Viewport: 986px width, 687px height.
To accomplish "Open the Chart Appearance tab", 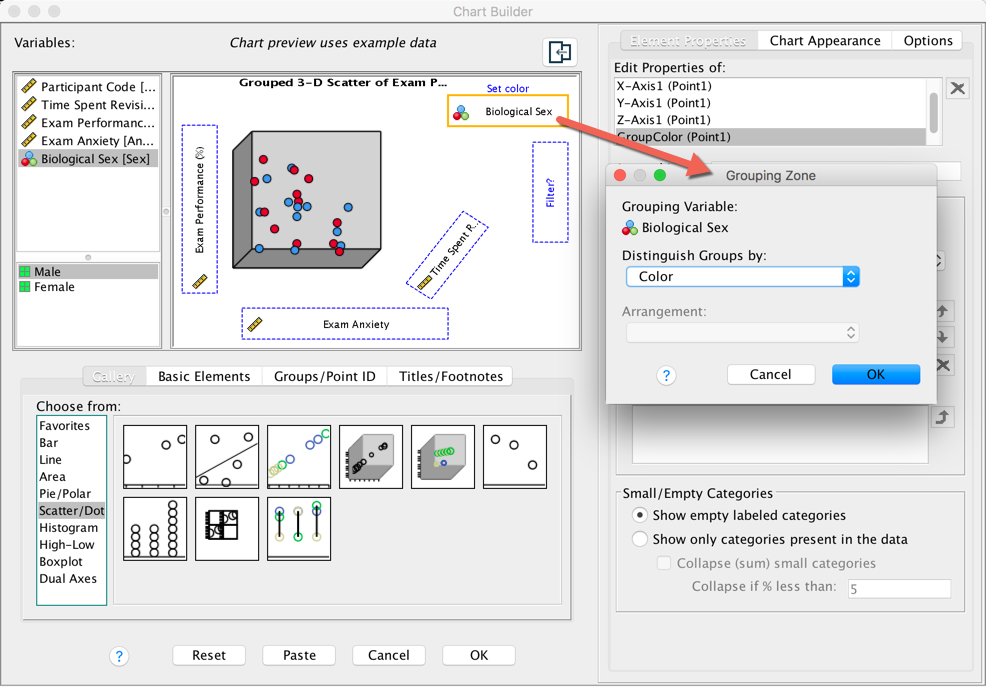I will point(825,41).
